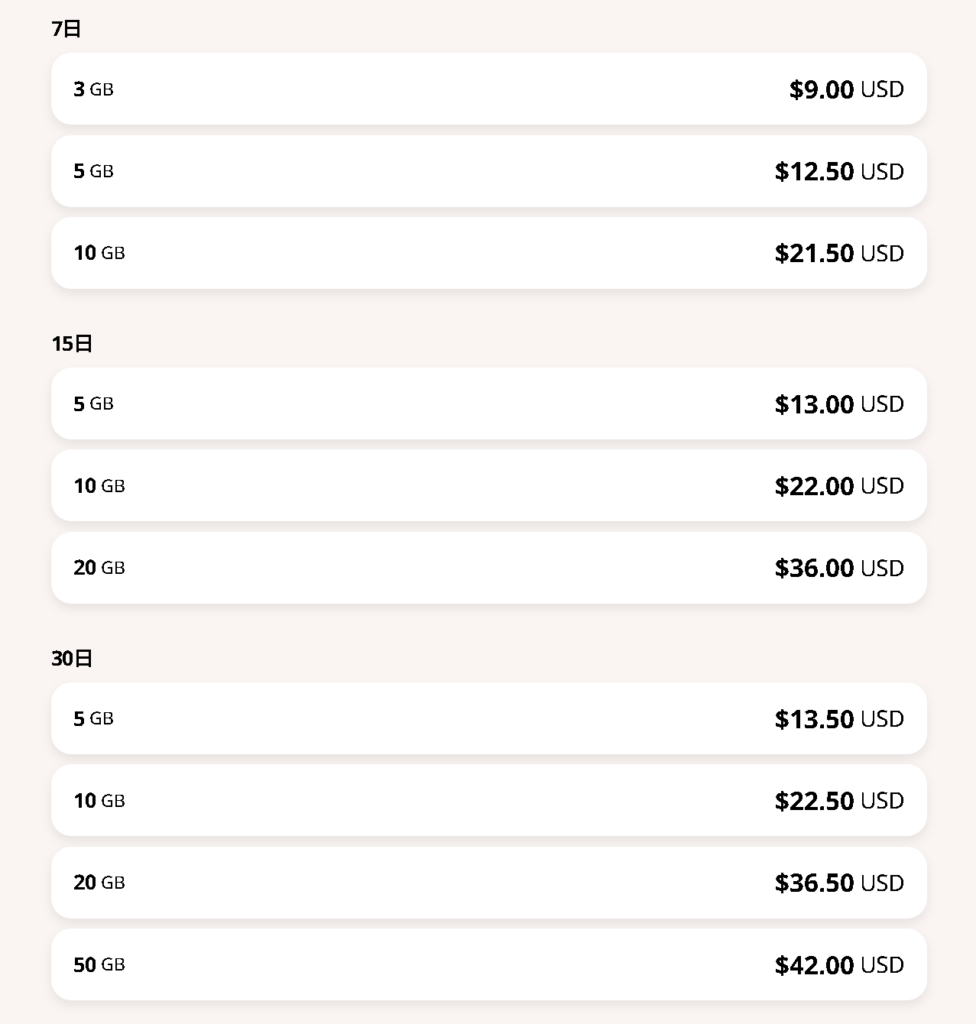Choose the 30-day 10 GB plan for $22.50
Viewport: 976px width, 1024px height.
(489, 801)
